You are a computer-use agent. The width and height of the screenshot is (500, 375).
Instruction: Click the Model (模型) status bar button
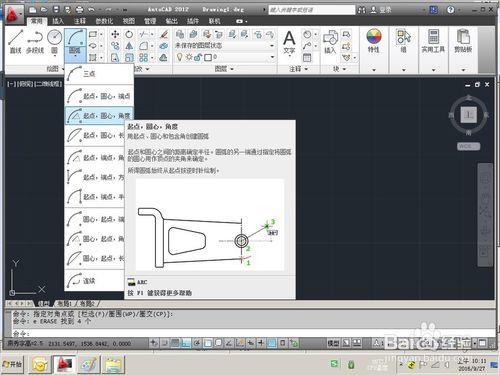(333, 342)
